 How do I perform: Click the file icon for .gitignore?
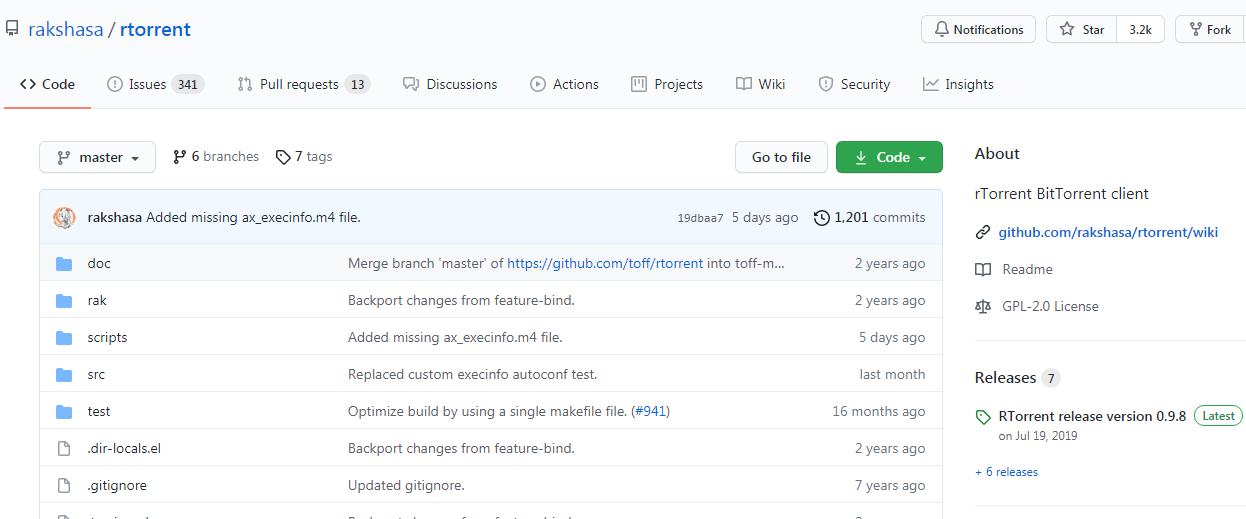(64, 486)
